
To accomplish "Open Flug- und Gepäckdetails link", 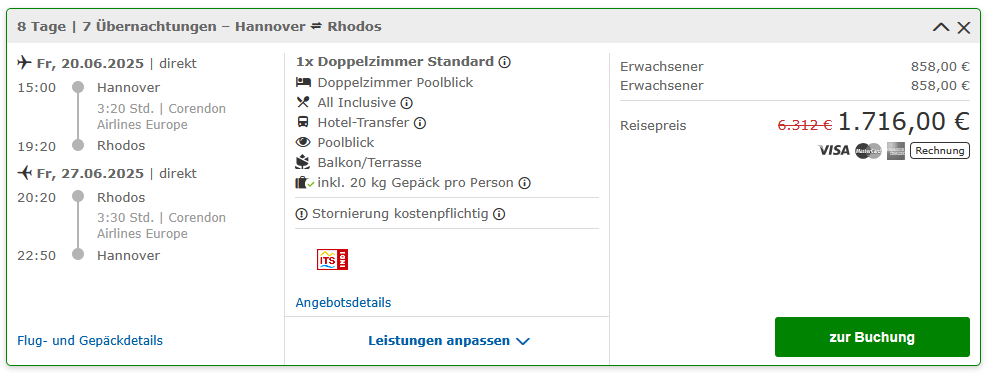I will tap(90, 341).
